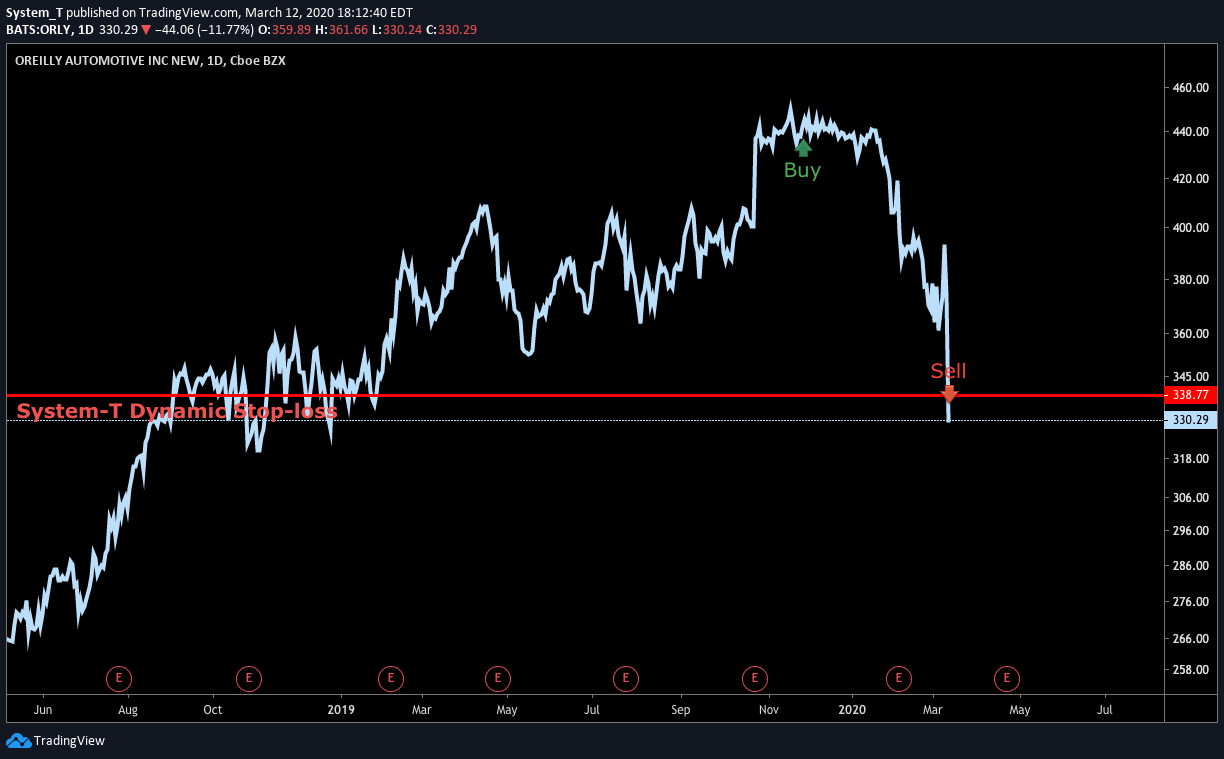Click the green Buy arrow marker
The width and height of the screenshot is (1224, 759).
(803, 148)
